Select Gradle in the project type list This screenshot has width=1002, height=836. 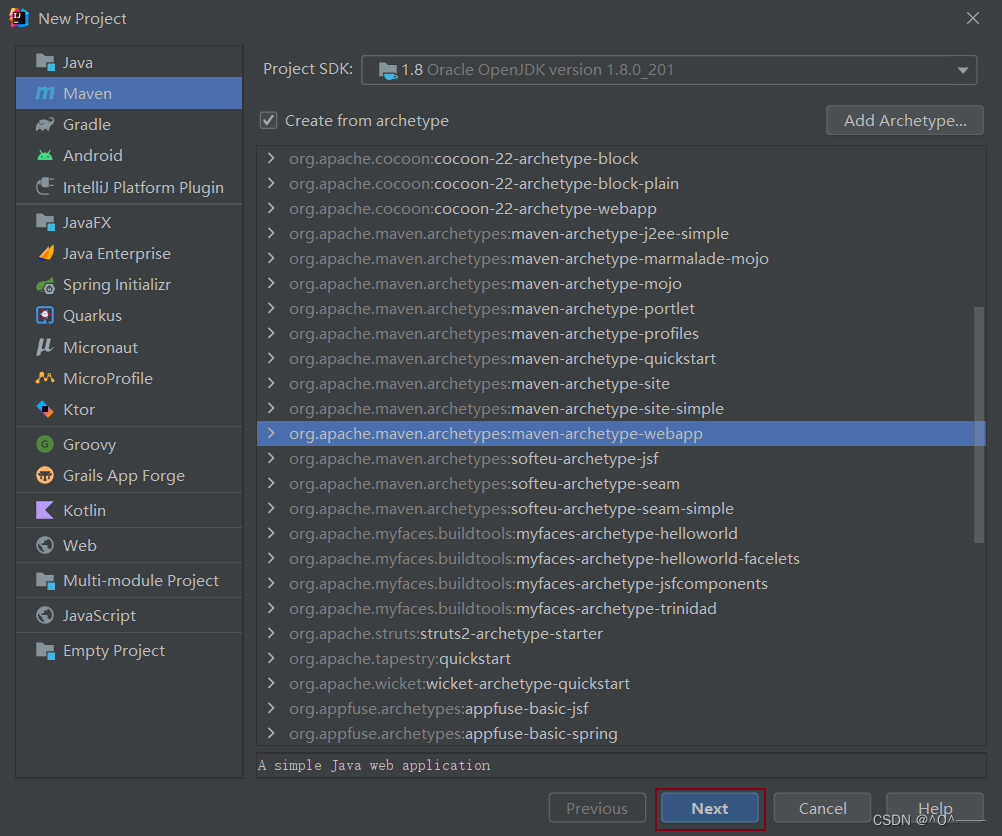click(129, 125)
